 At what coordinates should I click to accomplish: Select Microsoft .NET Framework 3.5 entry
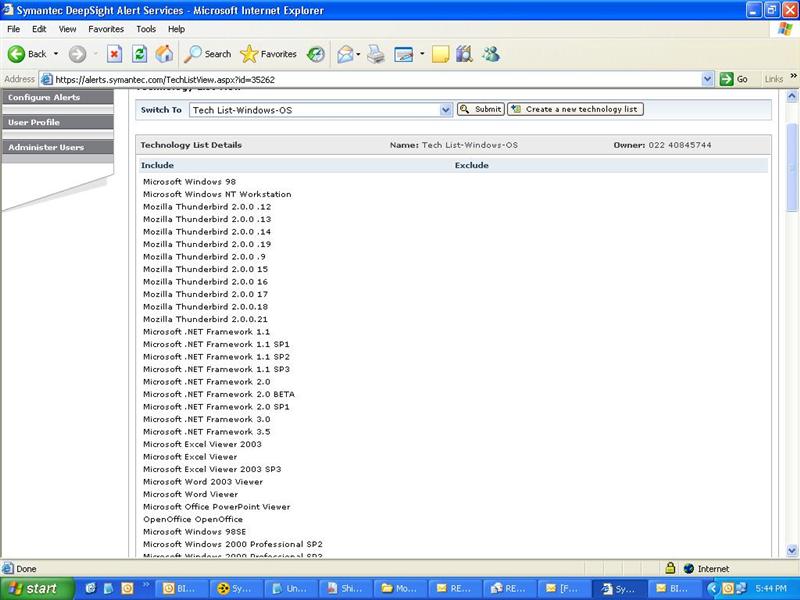[207, 432]
